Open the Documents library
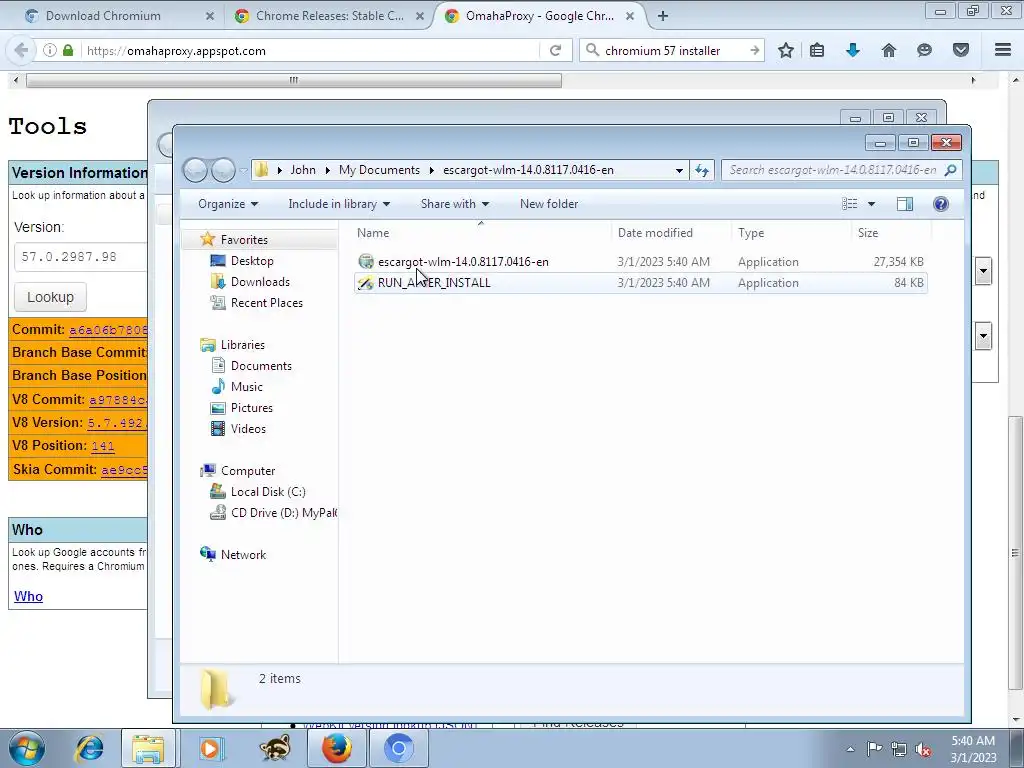The height and width of the screenshot is (768, 1024). click(261, 366)
